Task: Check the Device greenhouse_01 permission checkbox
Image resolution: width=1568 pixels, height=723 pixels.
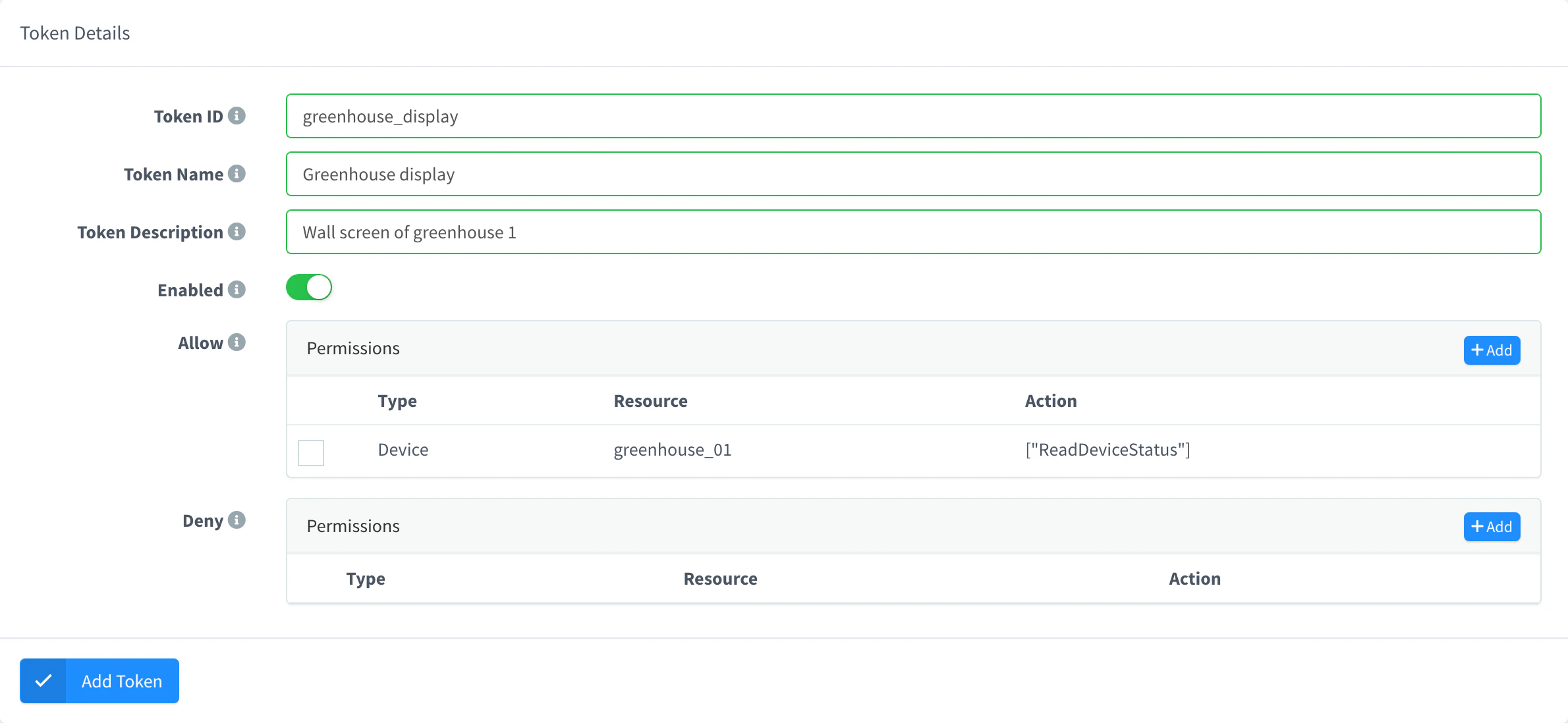Action: 311,452
